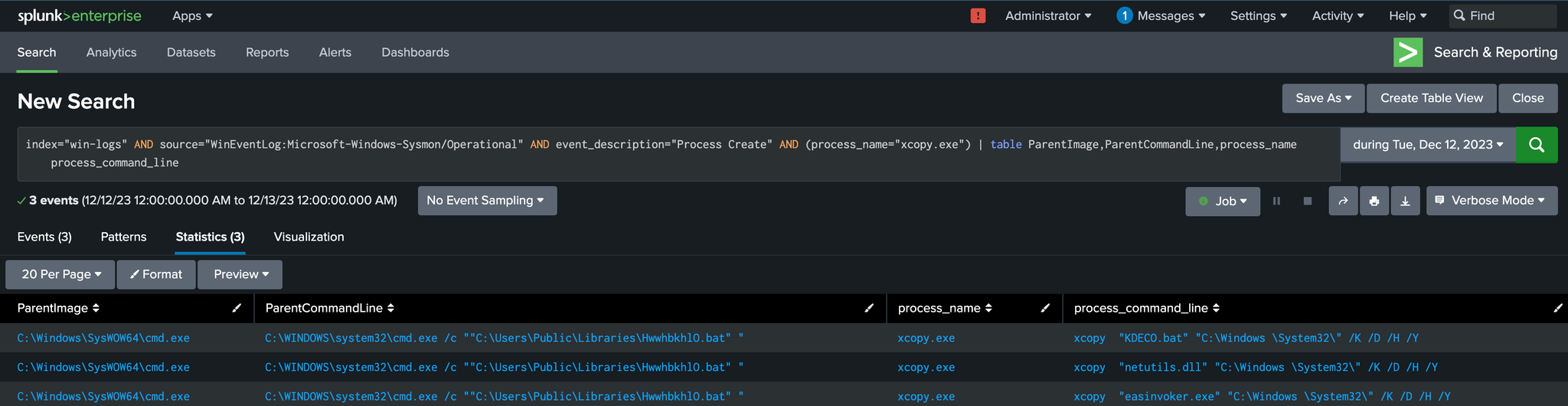The width and height of the screenshot is (1568, 406).
Task: Edit ParentImage column with pencil icon
Action: [237, 308]
